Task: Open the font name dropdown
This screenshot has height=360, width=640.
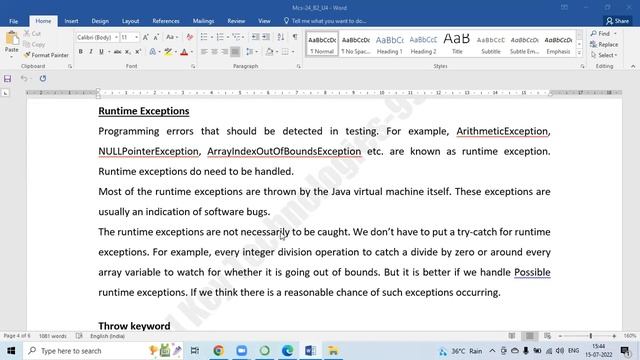Action: pyautogui.click(x=116, y=38)
